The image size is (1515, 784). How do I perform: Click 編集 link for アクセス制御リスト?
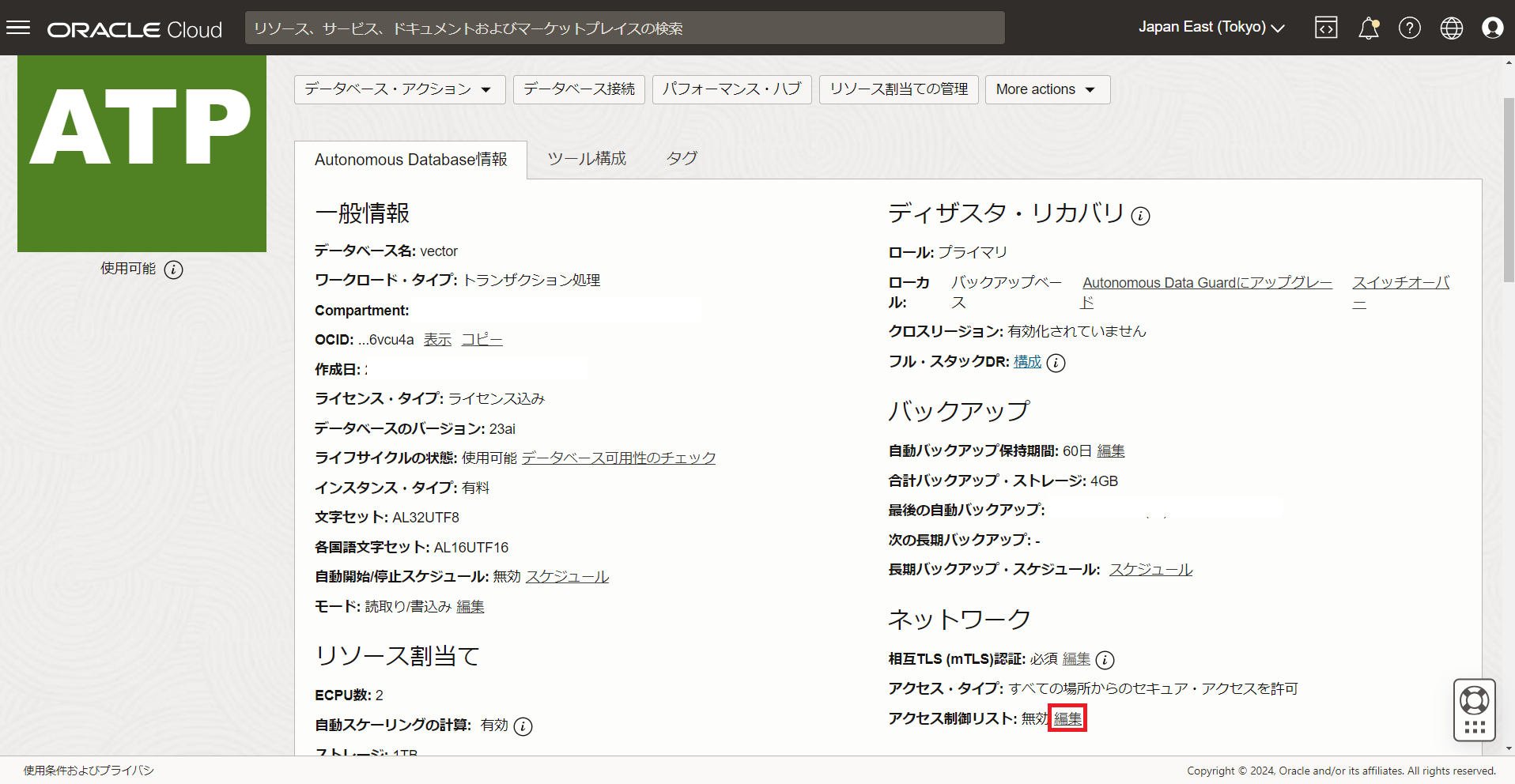point(1067,718)
